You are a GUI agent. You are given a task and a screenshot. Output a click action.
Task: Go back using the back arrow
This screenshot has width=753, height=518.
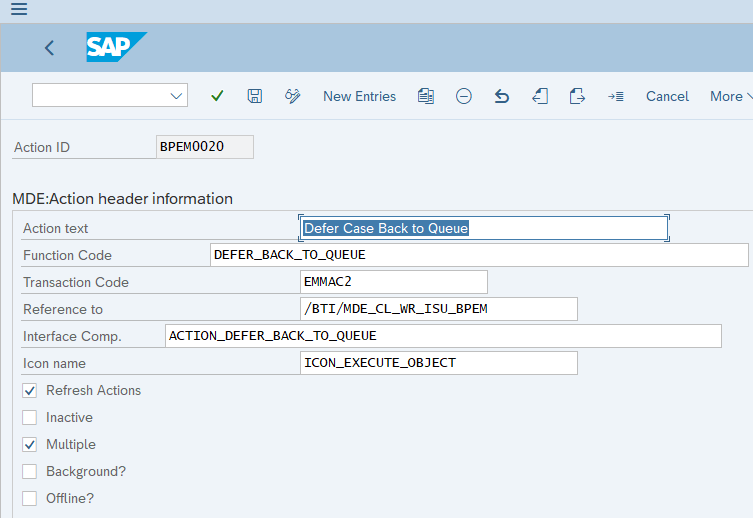pyautogui.click(x=49, y=48)
